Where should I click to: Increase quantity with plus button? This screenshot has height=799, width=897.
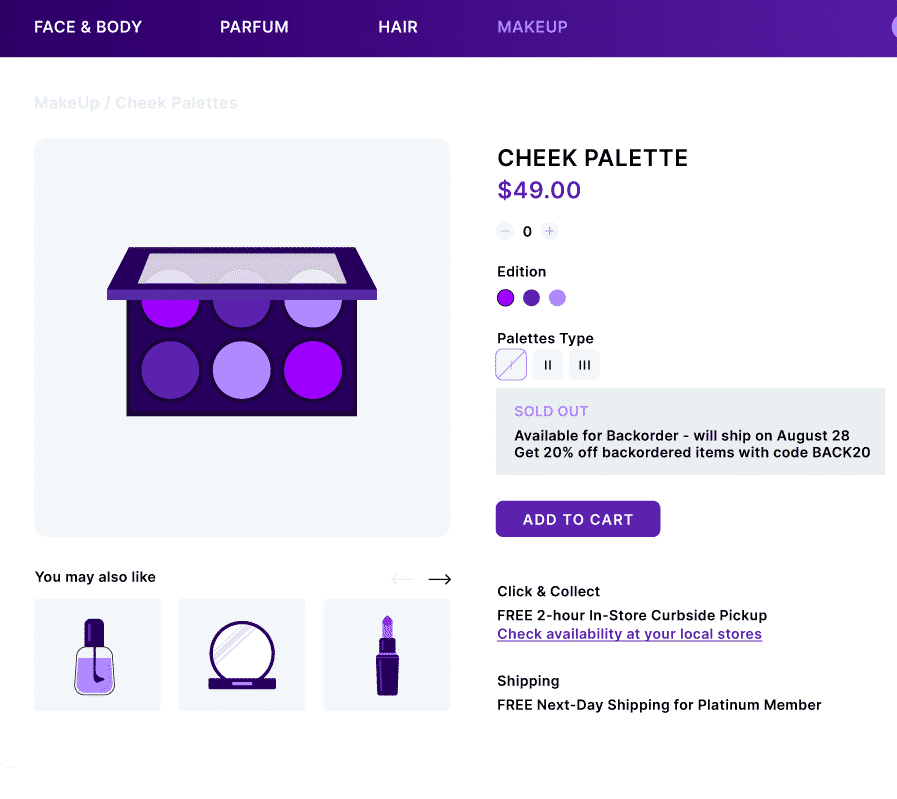tap(550, 231)
